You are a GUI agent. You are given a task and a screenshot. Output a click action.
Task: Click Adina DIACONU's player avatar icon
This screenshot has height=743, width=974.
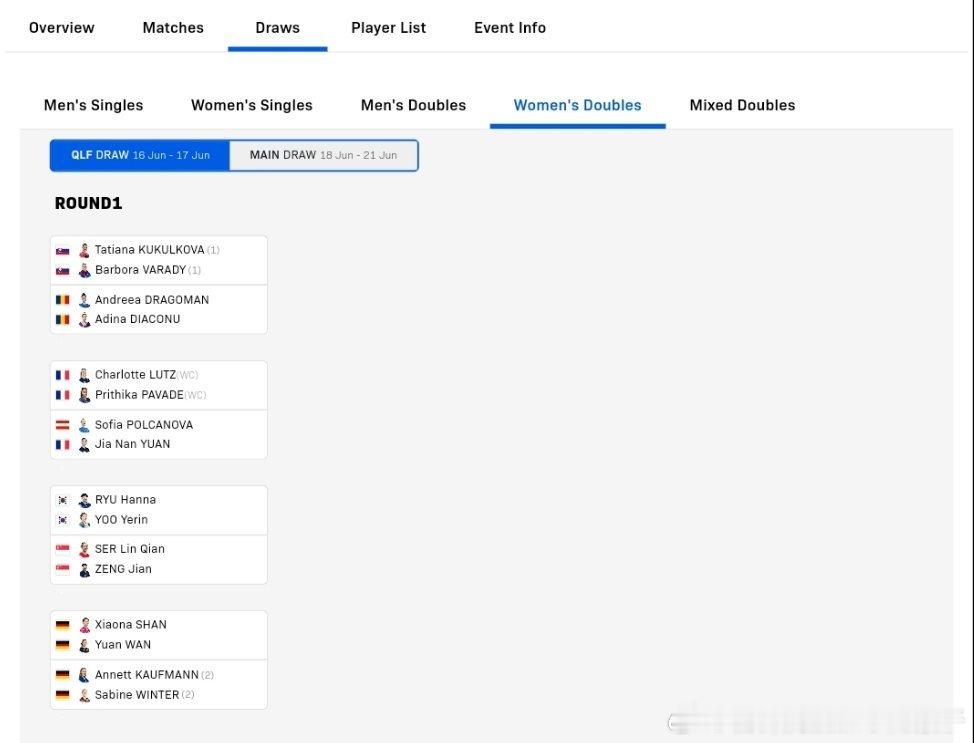pyautogui.click(x=84, y=319)
